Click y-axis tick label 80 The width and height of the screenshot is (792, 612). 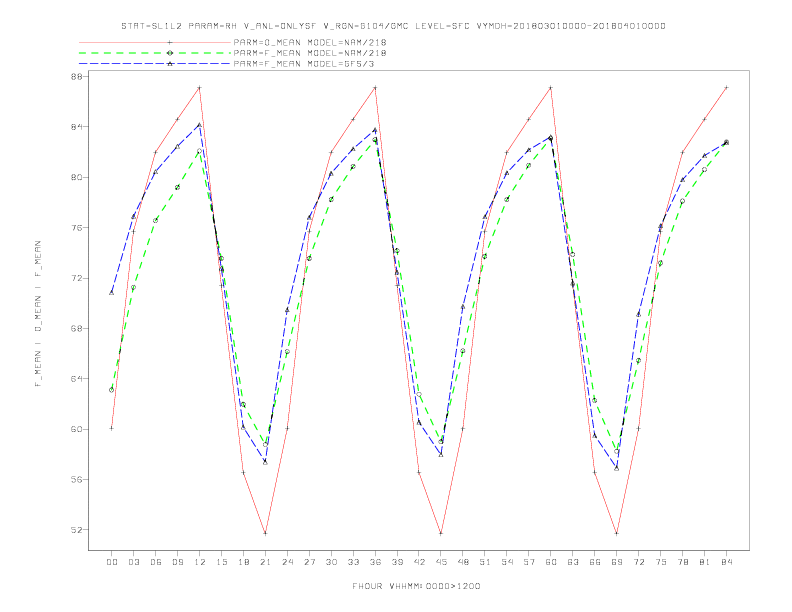(x=79, y=177)
